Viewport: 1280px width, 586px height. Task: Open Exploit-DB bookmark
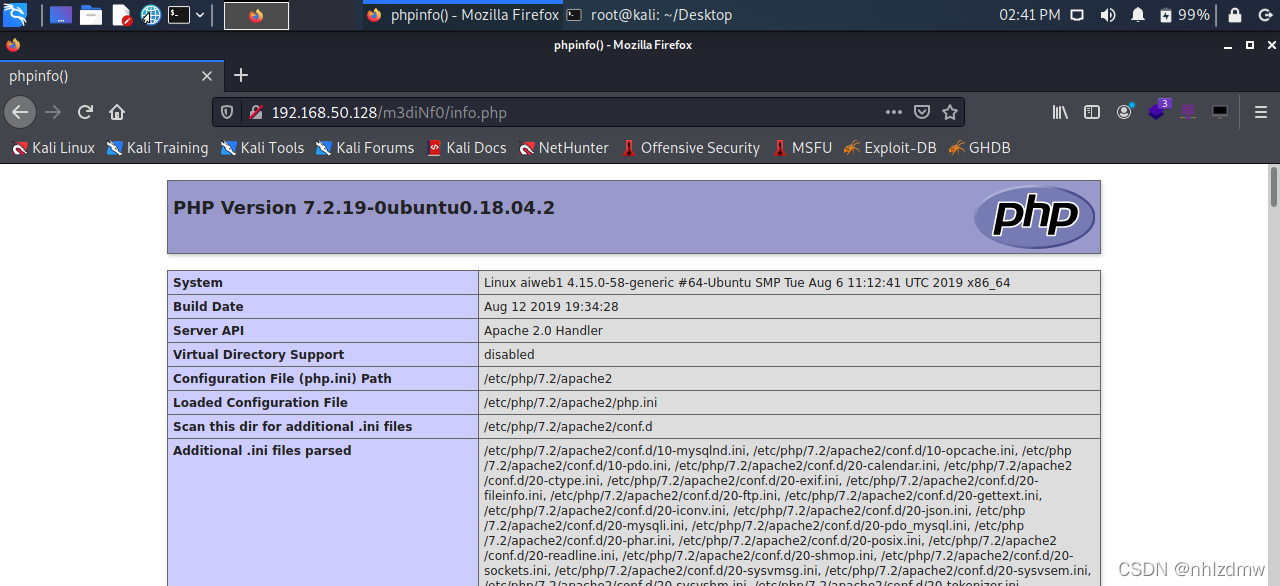click(x=890, y=148)
